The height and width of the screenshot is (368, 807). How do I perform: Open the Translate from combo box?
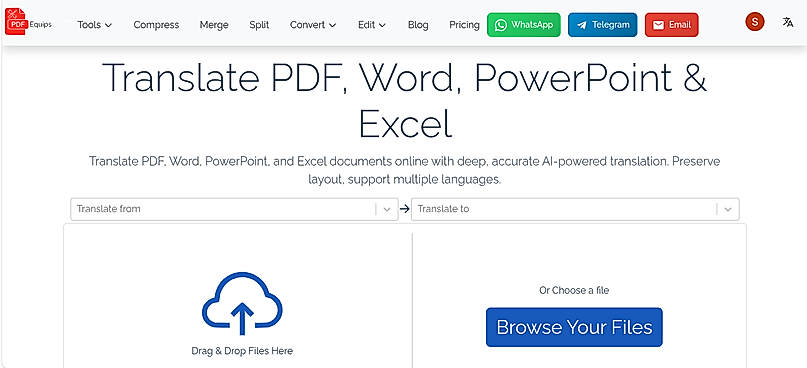pyautogui.click(x=234, y=209)
